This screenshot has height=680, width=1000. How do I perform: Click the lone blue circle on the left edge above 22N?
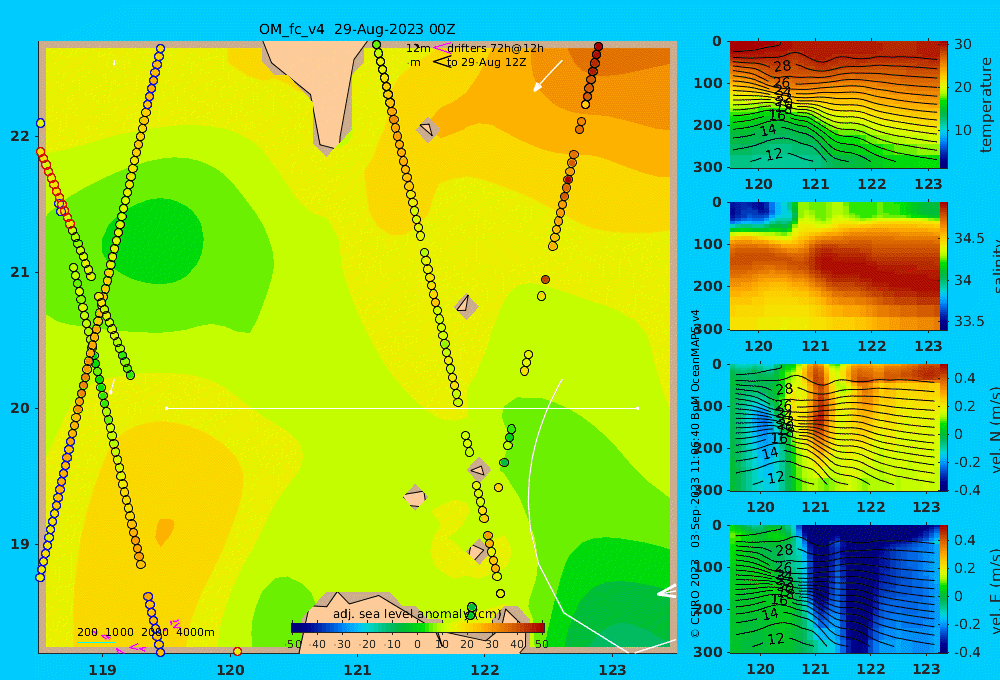(x=40, y=123)
